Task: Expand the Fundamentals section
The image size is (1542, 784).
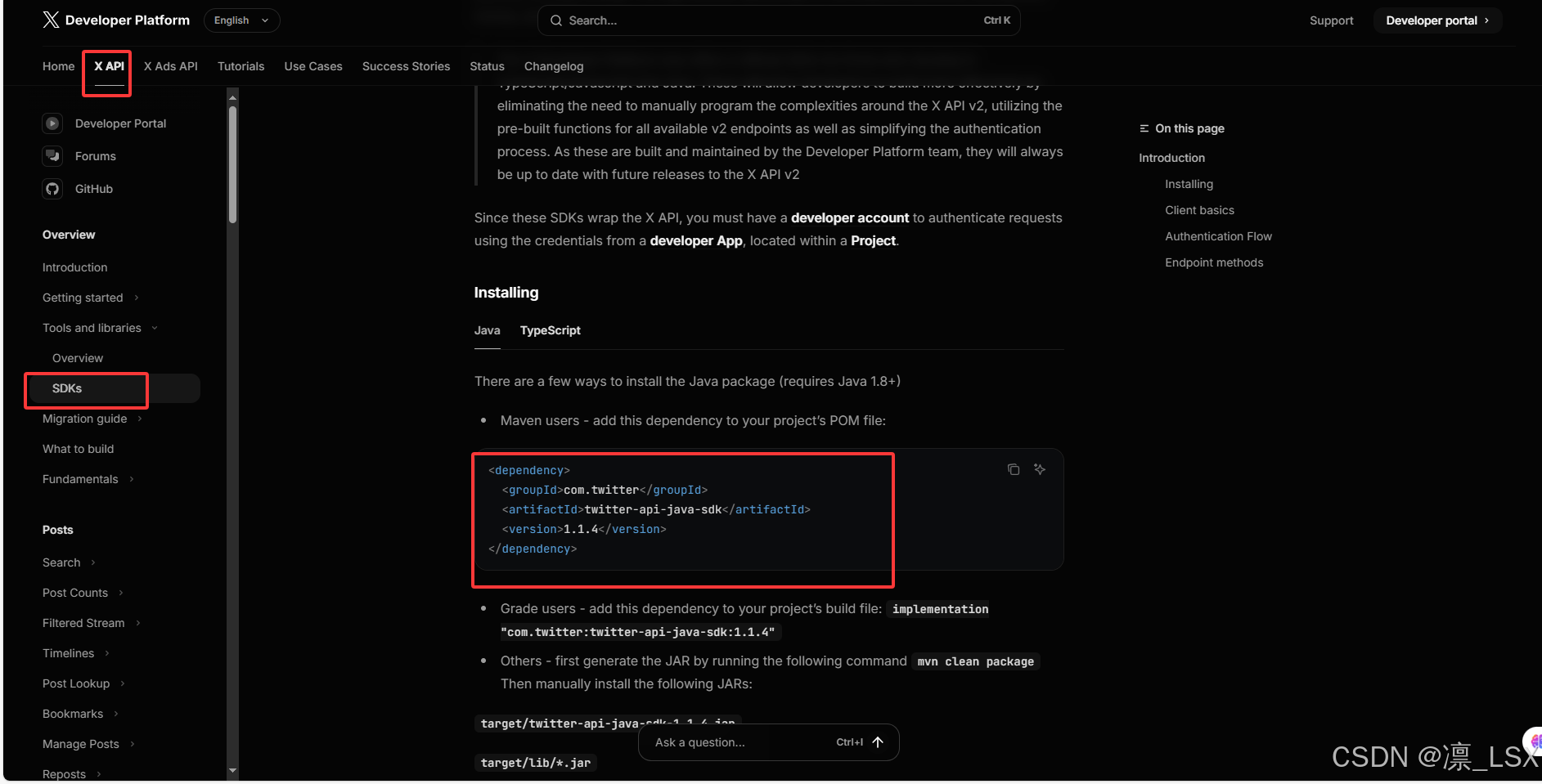Action: [x=132, y=479]
